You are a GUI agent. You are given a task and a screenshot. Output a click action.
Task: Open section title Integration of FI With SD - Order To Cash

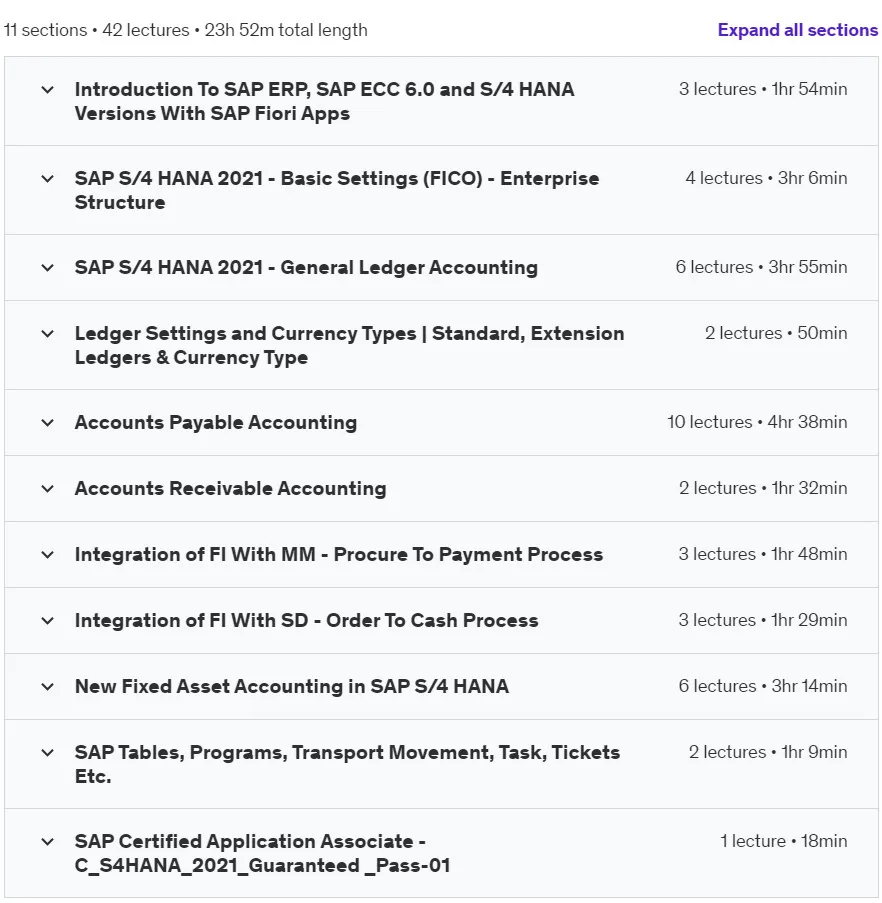(x=306, y=620)
